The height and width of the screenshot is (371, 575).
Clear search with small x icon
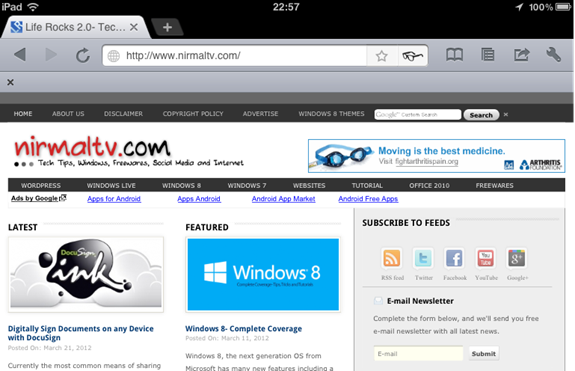pos(506,115)
